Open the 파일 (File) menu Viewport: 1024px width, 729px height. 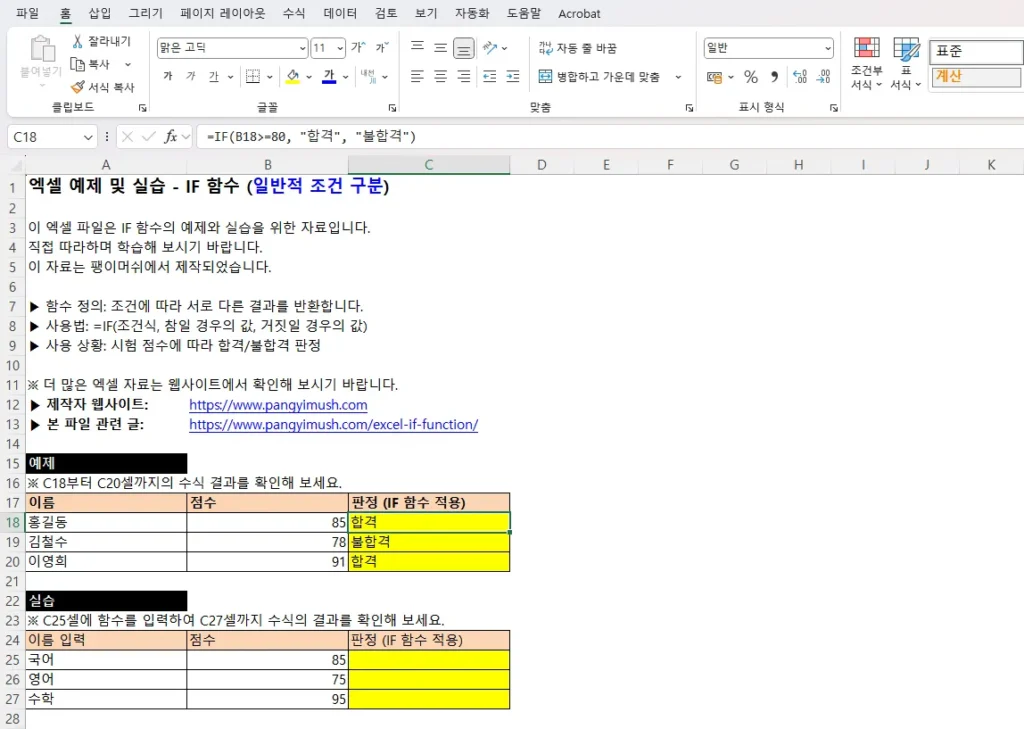tap(27, 13)
